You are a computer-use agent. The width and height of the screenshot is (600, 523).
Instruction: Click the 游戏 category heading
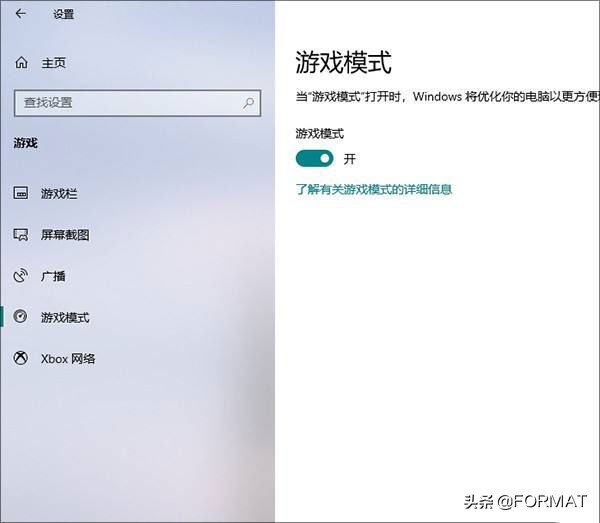26,143
